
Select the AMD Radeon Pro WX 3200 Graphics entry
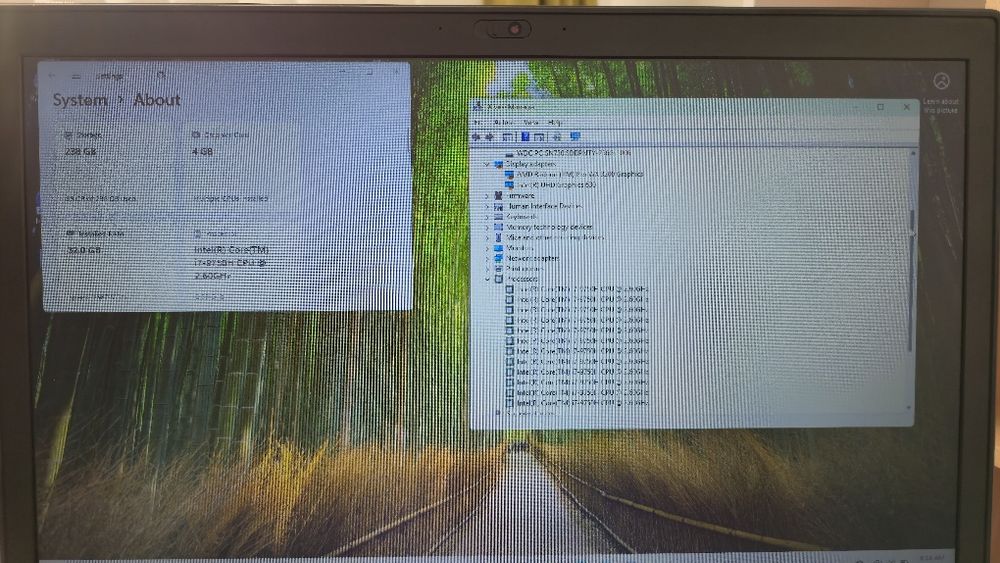(580, 174)
